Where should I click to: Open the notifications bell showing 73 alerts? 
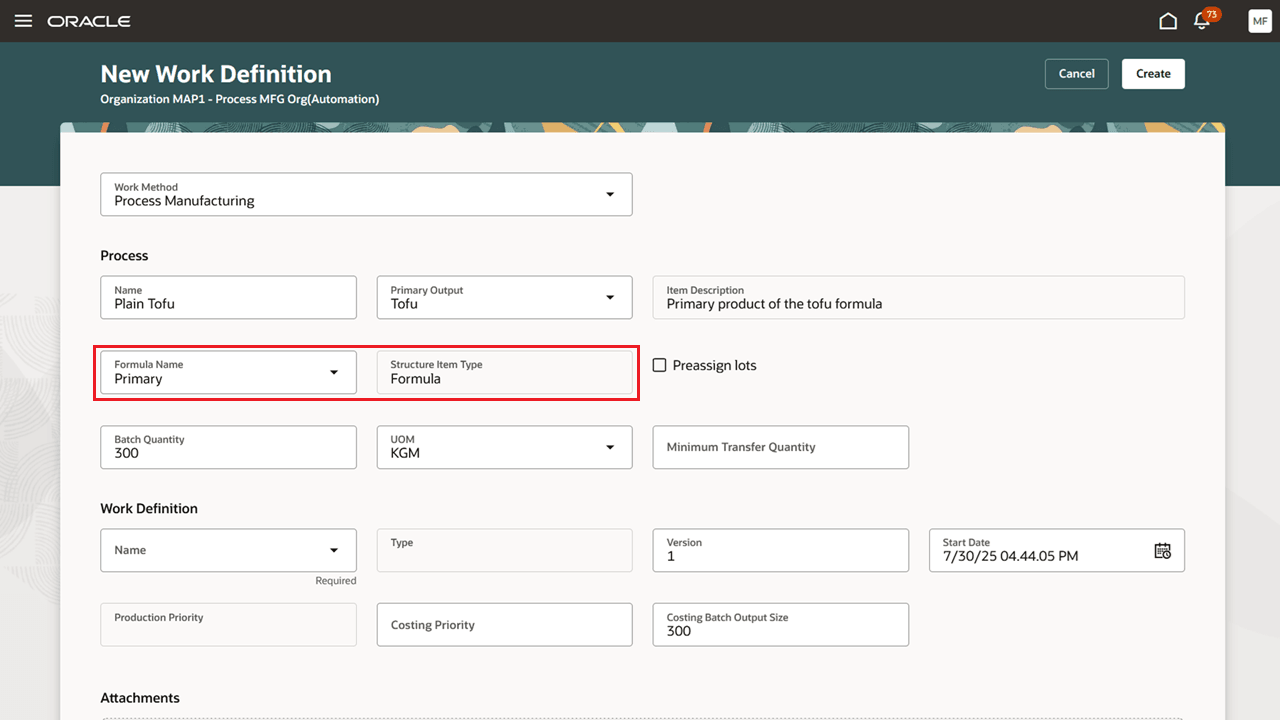1201,21
